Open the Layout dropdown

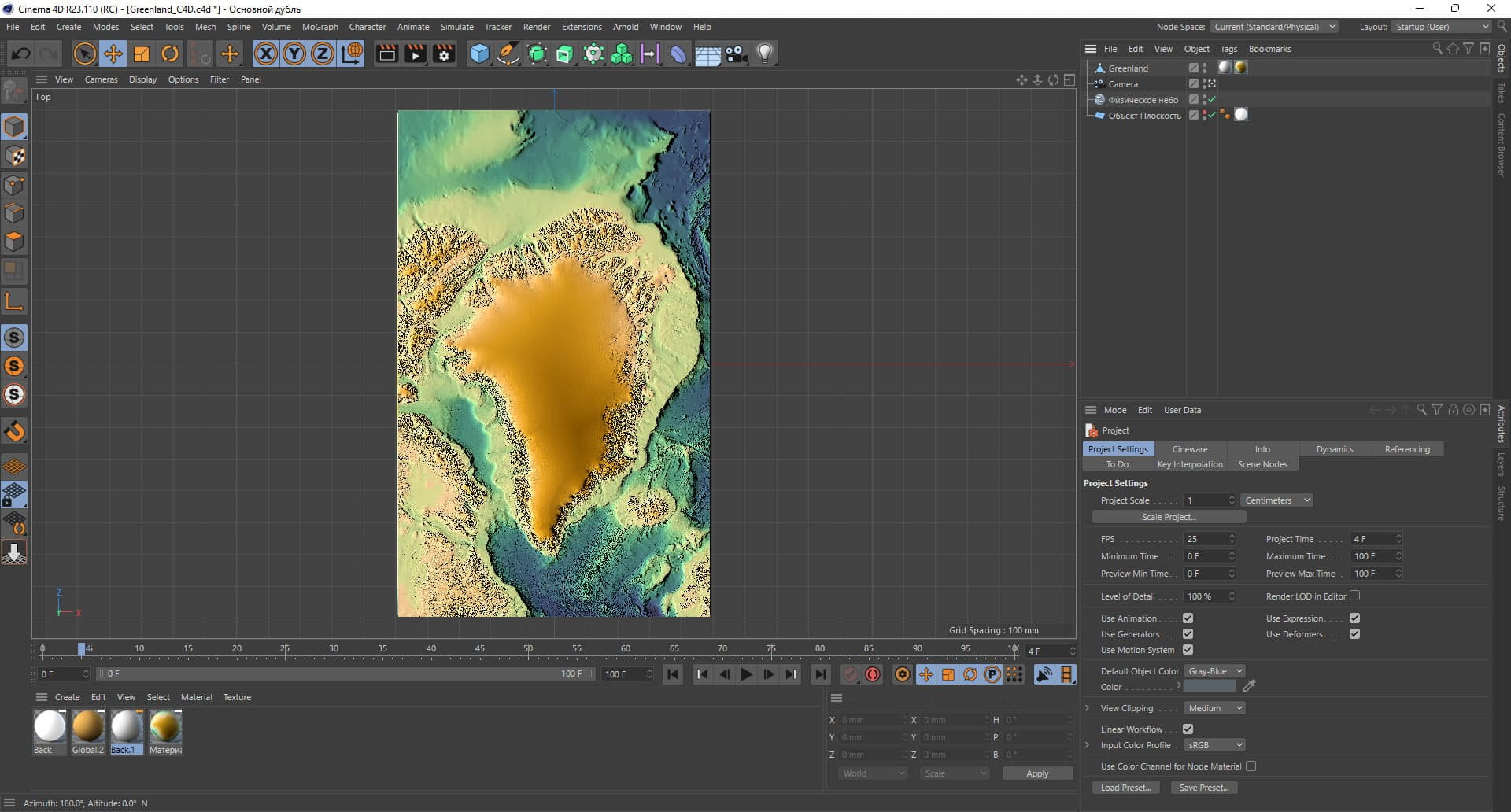tap(1442, 27)
